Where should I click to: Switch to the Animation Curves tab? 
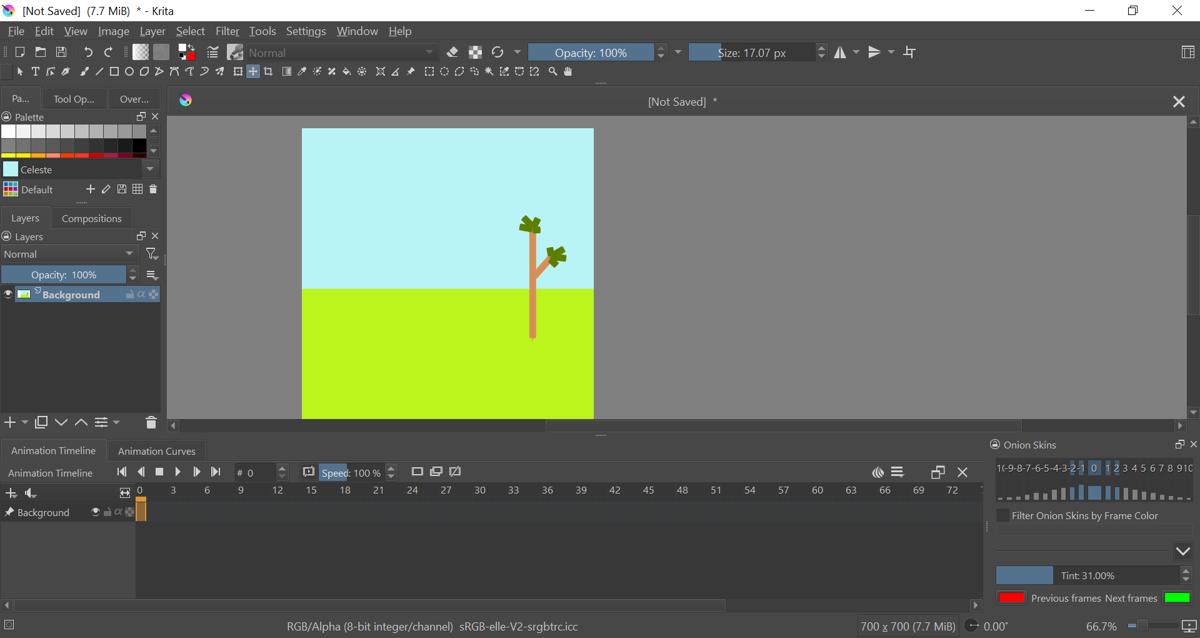click(156, 450)
